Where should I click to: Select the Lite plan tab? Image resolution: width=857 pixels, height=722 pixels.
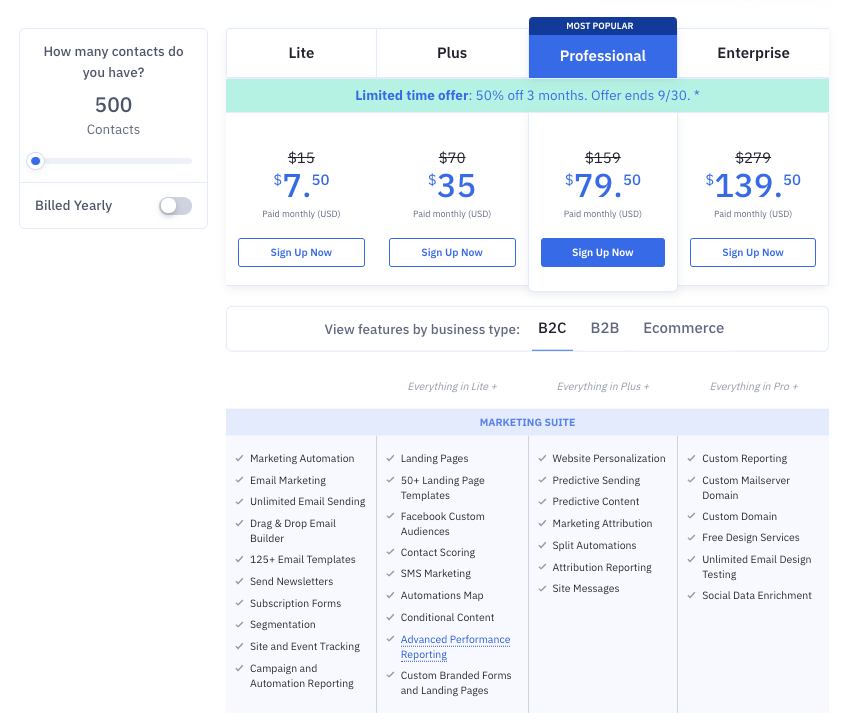[x=301, y=53]
